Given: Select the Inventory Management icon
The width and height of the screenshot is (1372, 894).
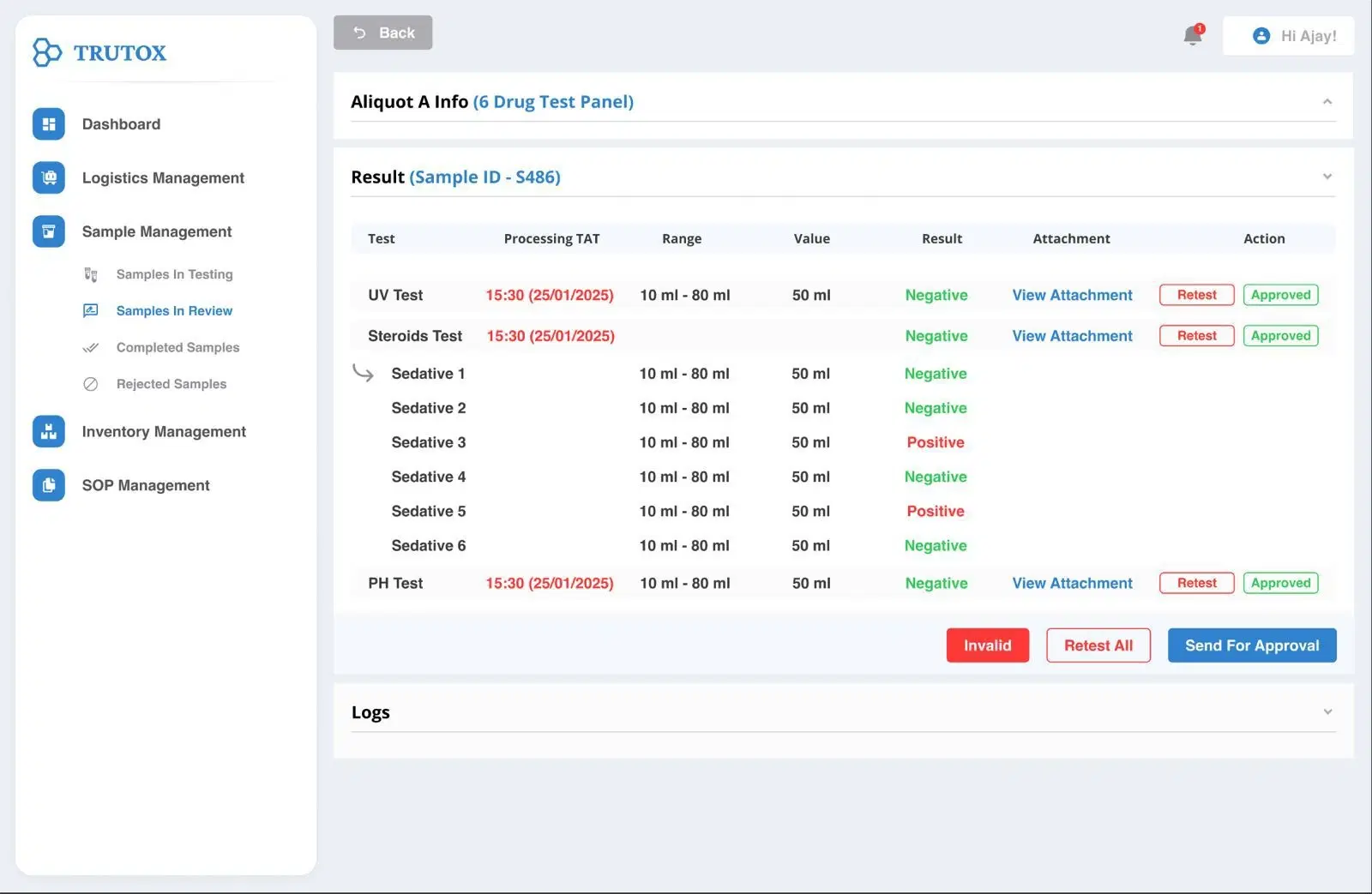Looking at the screenshot, I should point(48,431).
